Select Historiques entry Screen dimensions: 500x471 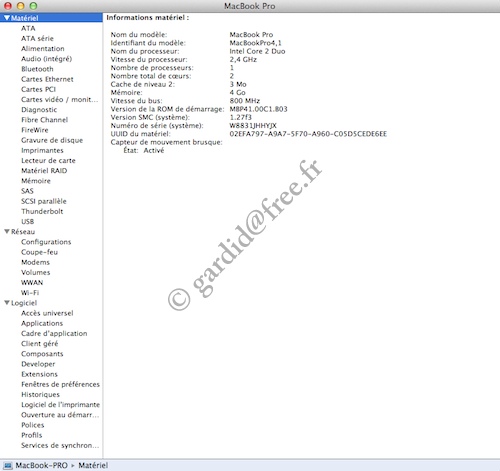pyautogui.click(x=40, y=394)
